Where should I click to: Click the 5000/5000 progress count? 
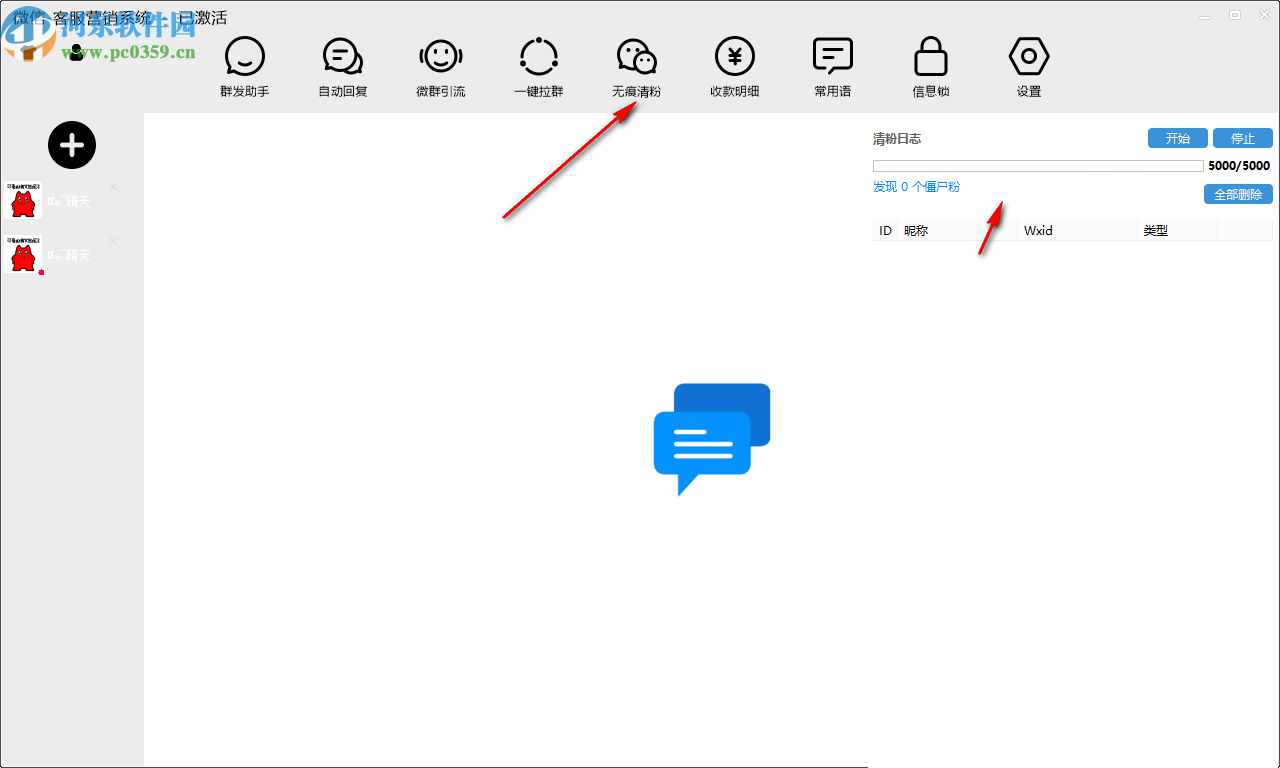tap(1239, 166)
